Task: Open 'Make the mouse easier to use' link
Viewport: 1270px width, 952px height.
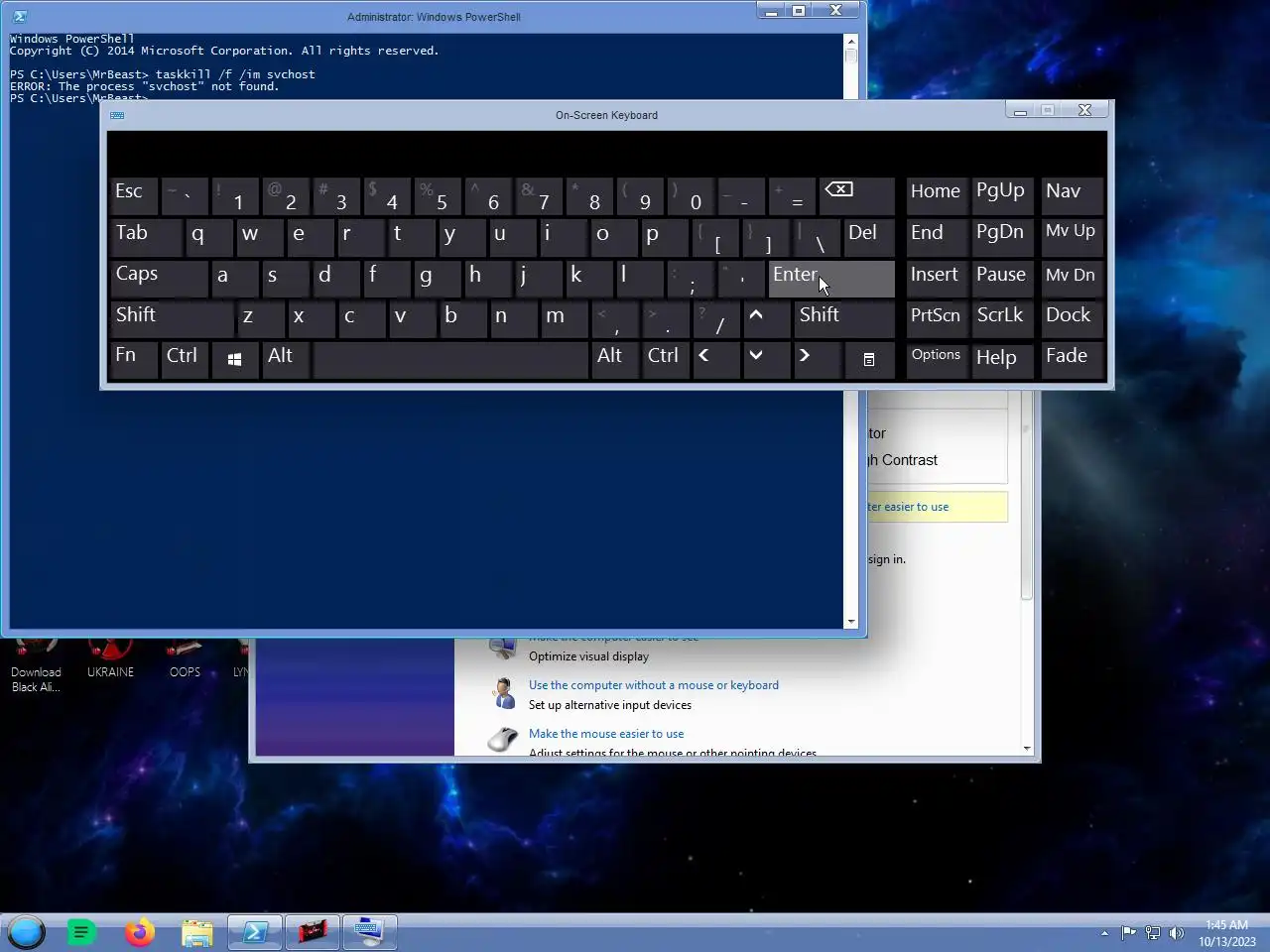Action: pos(606,734)
